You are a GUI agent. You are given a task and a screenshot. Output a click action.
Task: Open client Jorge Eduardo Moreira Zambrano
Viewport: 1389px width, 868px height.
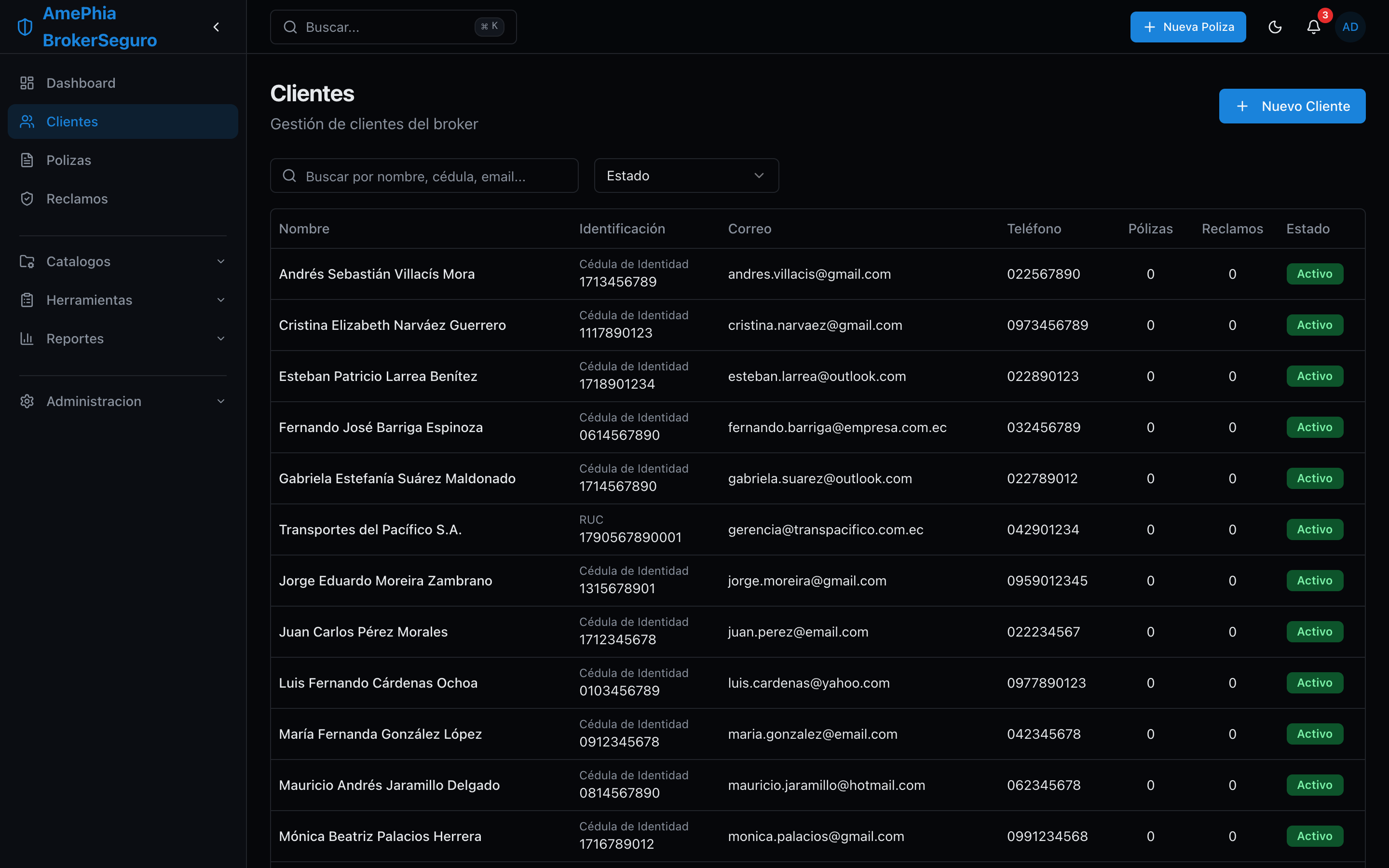(385, 581)
